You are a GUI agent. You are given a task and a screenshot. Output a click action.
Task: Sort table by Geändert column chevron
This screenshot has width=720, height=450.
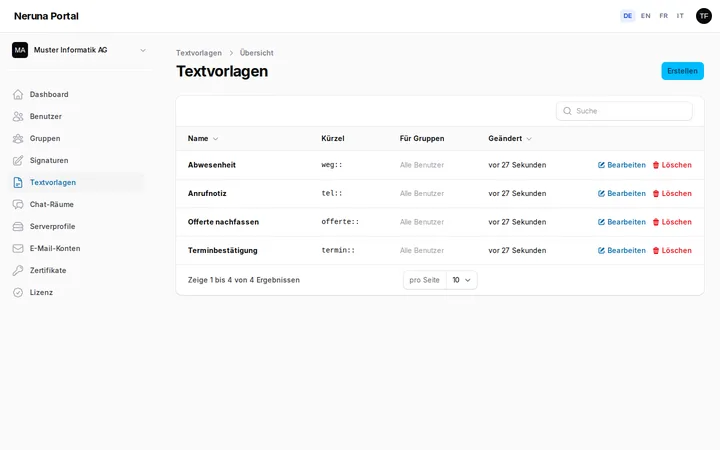529,139
